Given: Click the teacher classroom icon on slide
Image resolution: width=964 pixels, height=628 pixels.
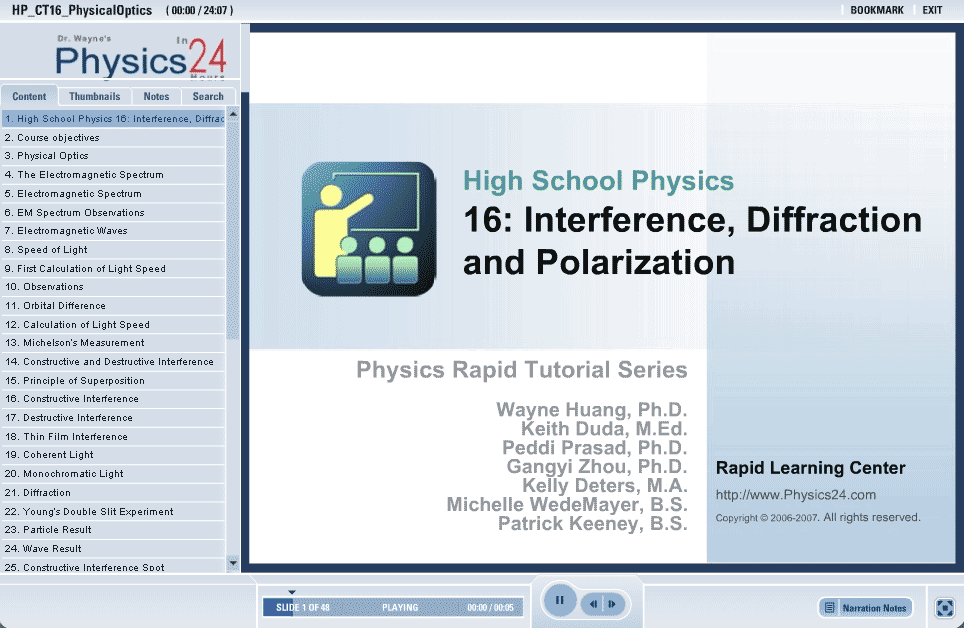Looking at the screenshot, I should click(x=368, y=229).
